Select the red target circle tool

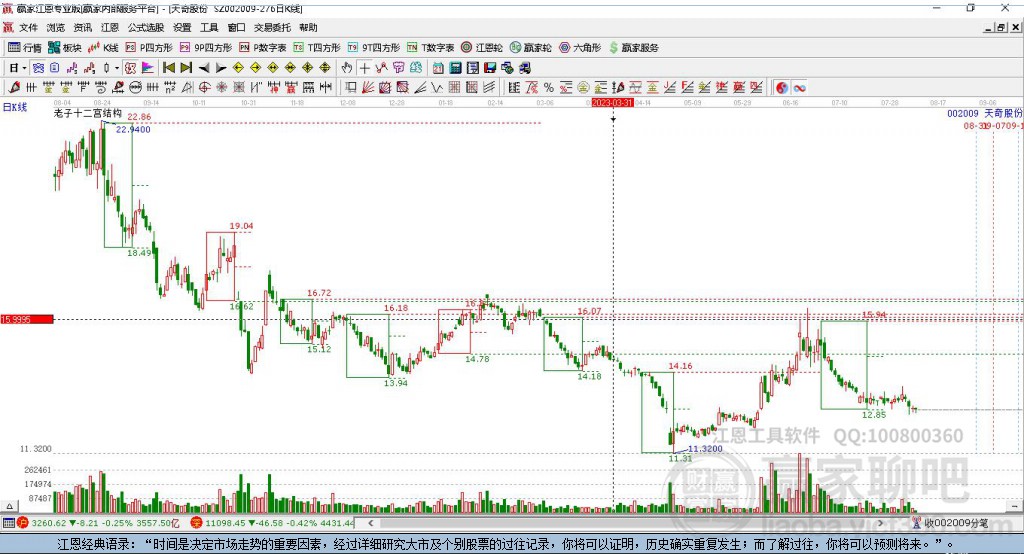(x=204, y=88)
